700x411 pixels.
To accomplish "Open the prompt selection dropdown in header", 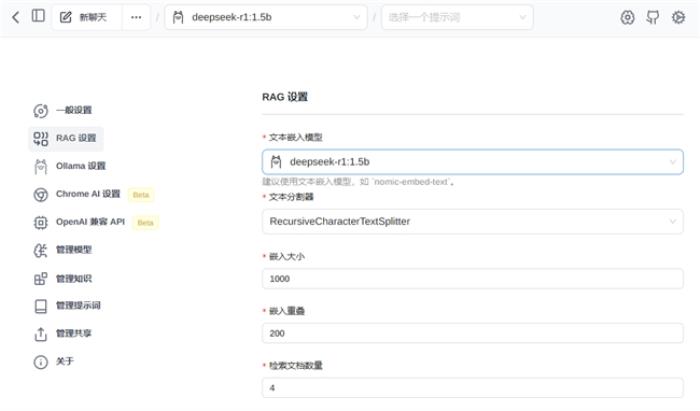I will pos(457,17).
